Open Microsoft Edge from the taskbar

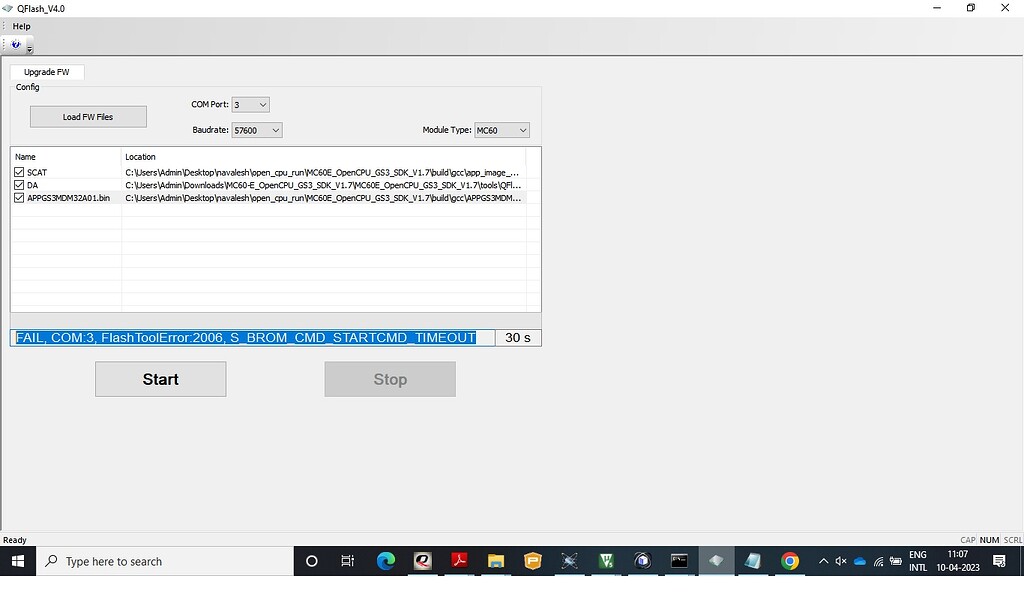pos(386,561)
